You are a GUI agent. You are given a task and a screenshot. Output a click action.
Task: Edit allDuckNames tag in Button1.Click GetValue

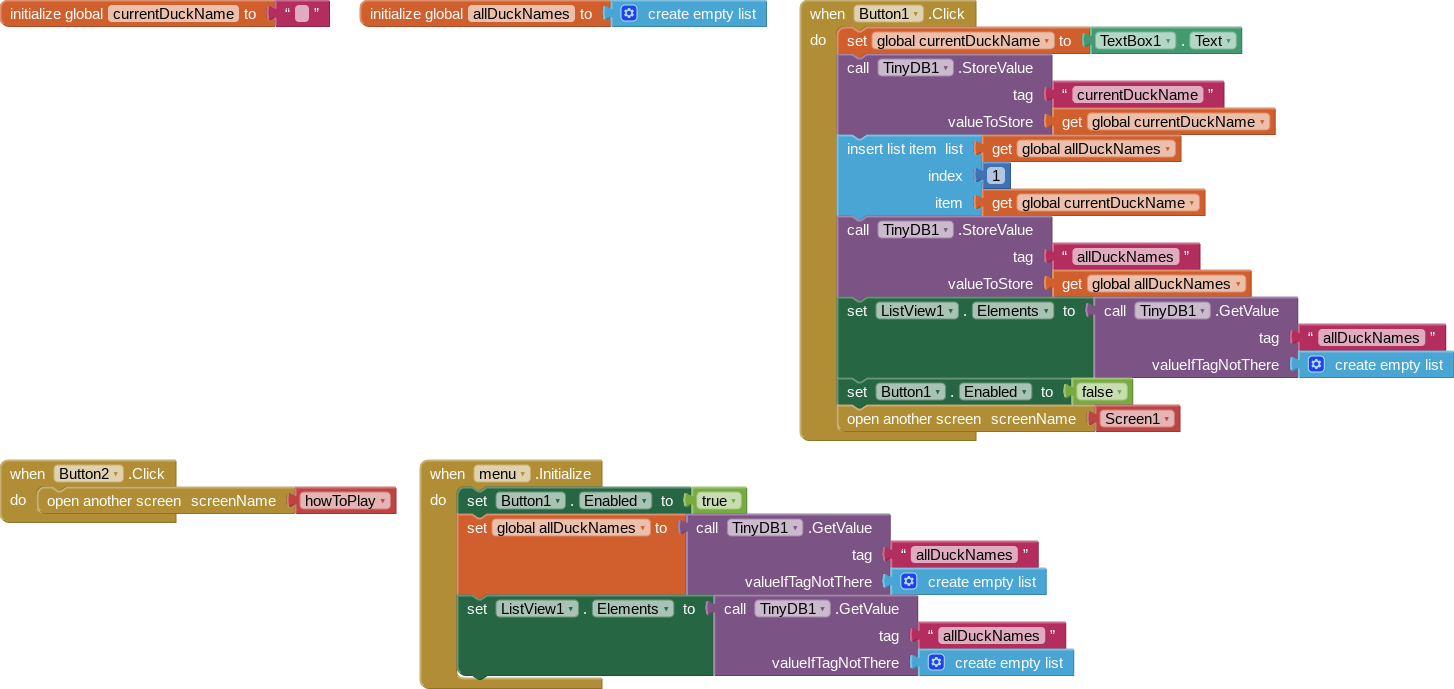pyautogui.click(x=1372, y=338)
